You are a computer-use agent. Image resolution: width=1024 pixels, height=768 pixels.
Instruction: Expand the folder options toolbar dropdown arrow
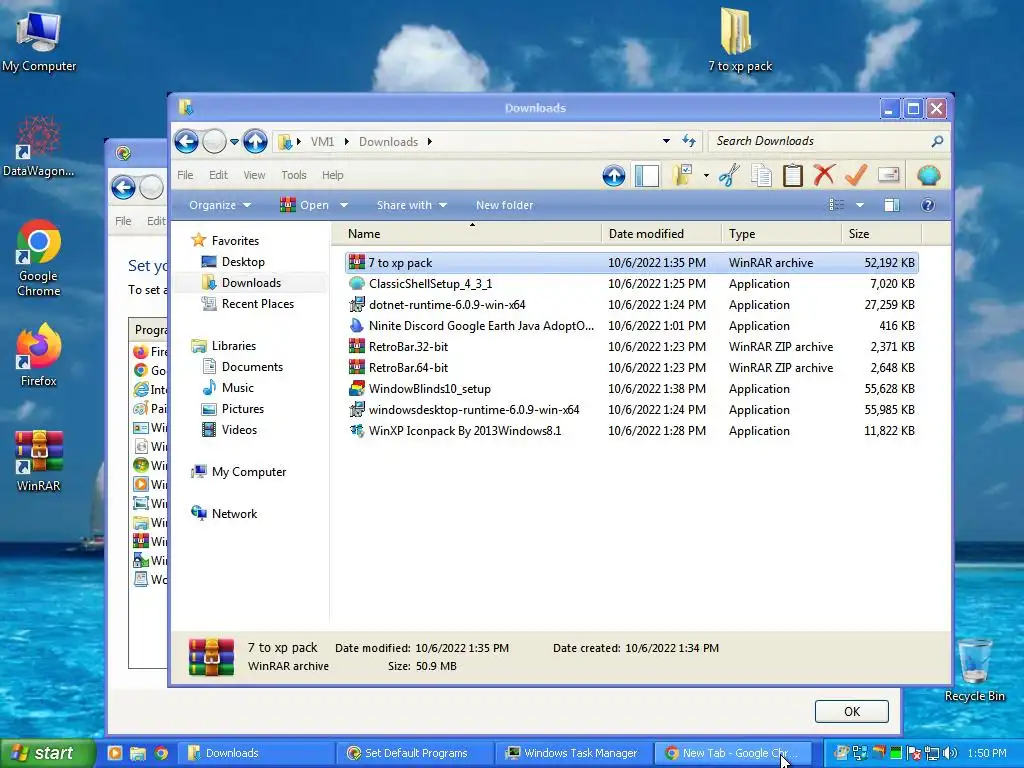(x=706, y=176)
